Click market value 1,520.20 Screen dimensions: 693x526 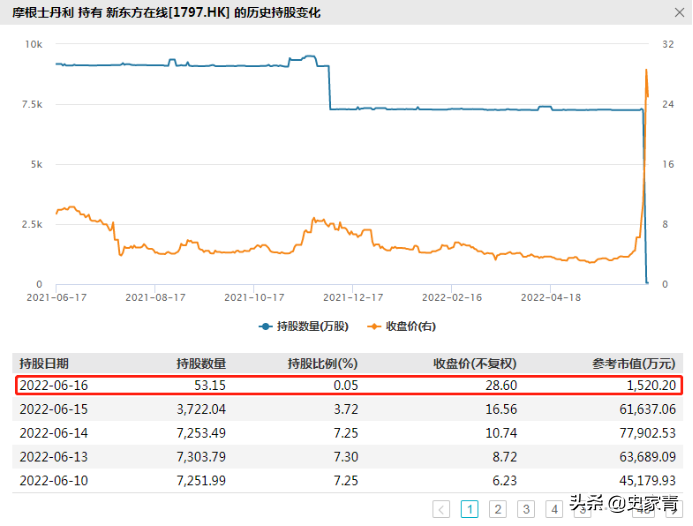pyautogui.click(x=651, y=385)
